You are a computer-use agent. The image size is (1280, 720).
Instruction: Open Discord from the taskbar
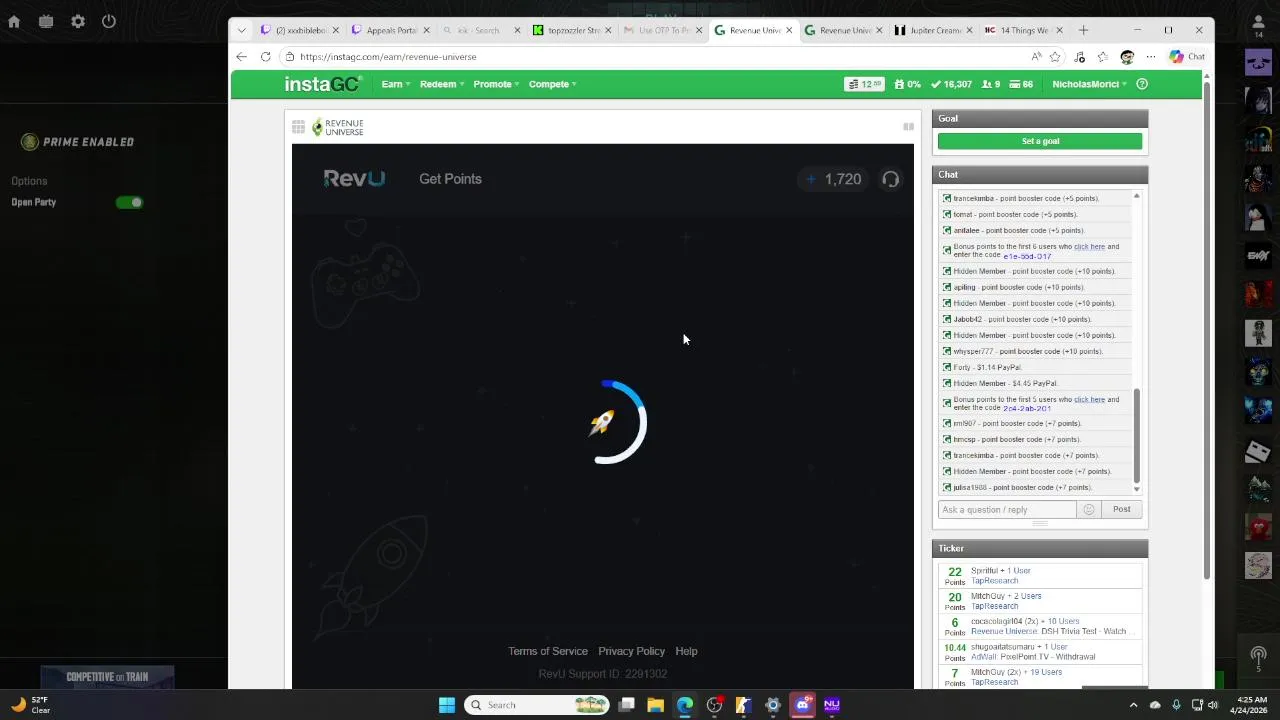click(802, 705)
